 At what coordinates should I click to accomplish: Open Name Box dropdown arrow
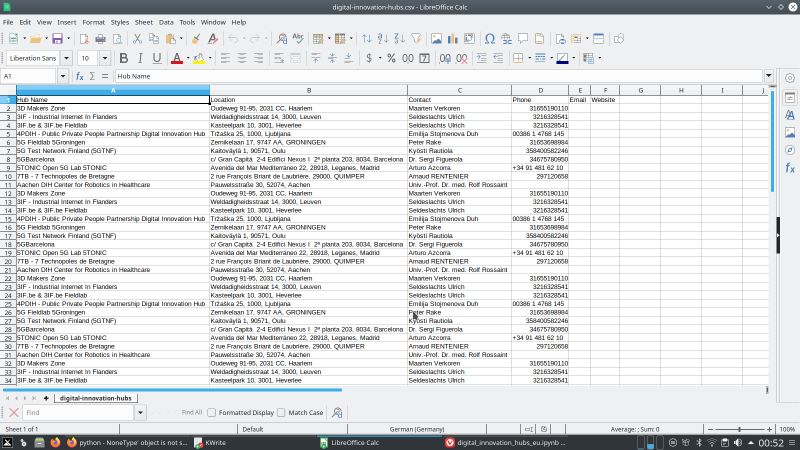[63, 76]
